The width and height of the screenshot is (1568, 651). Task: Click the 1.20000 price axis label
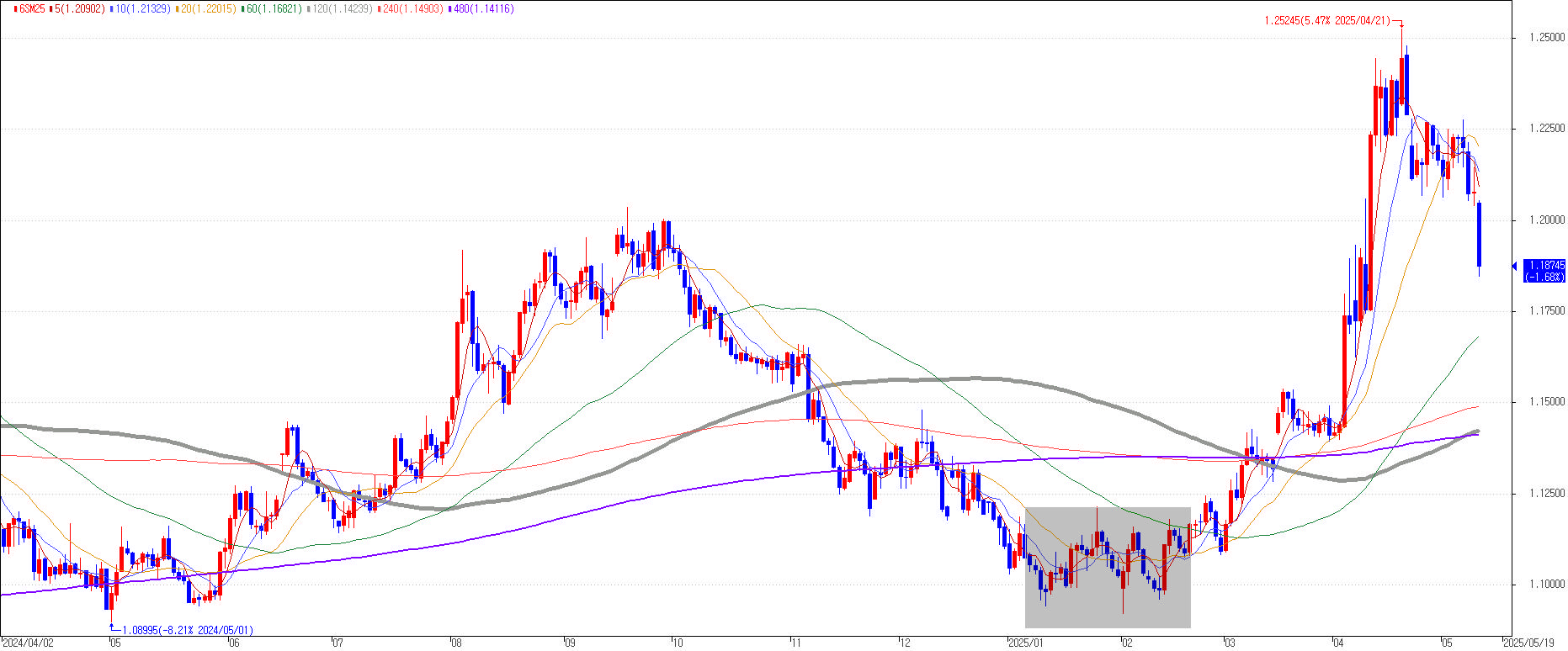click(x=1547, y=220)
